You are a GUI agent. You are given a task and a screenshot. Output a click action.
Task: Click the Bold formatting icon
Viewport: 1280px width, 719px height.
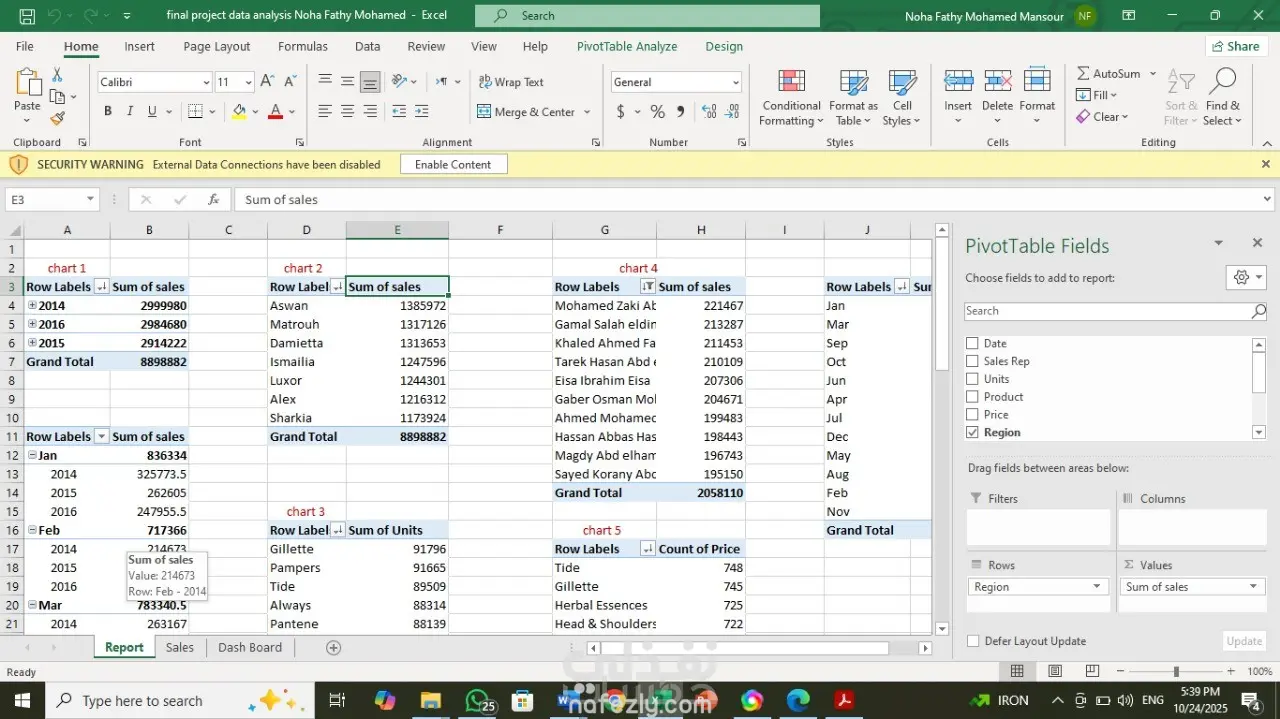click(108, 112)
